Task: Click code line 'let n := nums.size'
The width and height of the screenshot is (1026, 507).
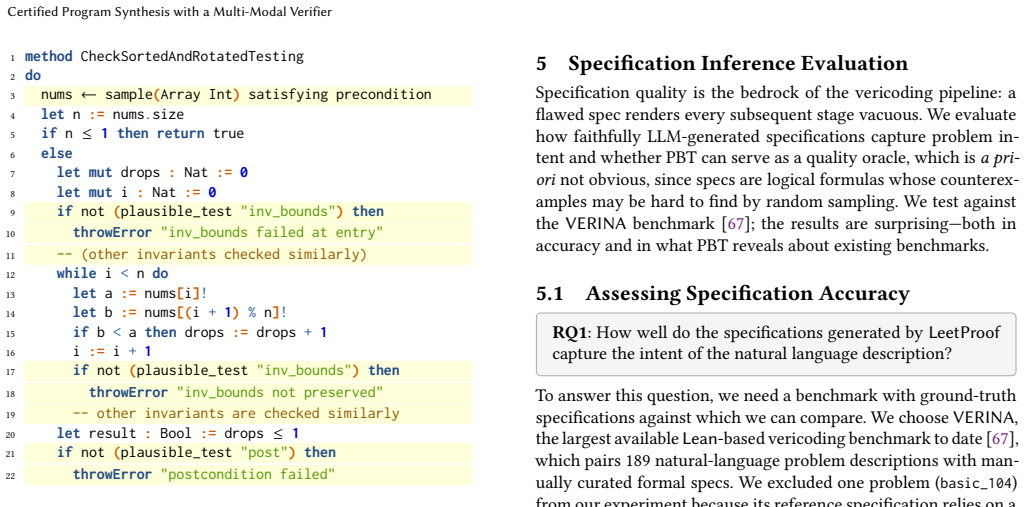Action: click(113, 114)
